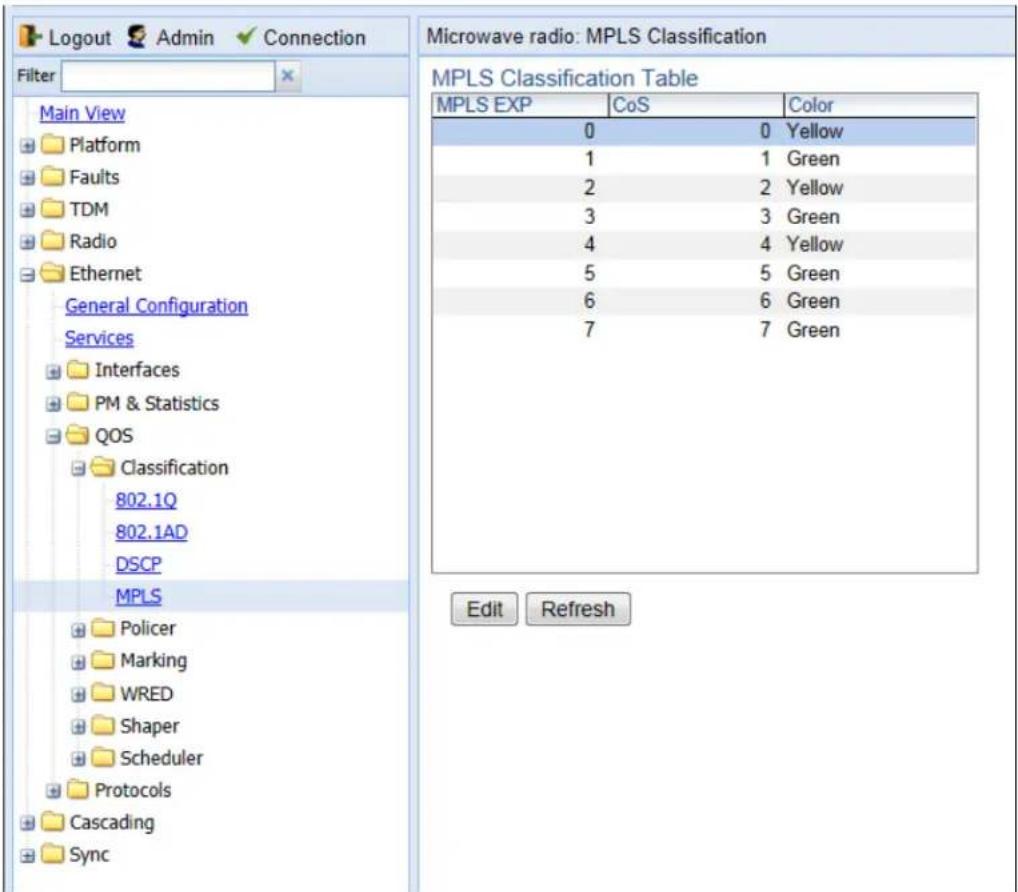Select the MPLS EXP 6 Green row

[x=704, y=301]
